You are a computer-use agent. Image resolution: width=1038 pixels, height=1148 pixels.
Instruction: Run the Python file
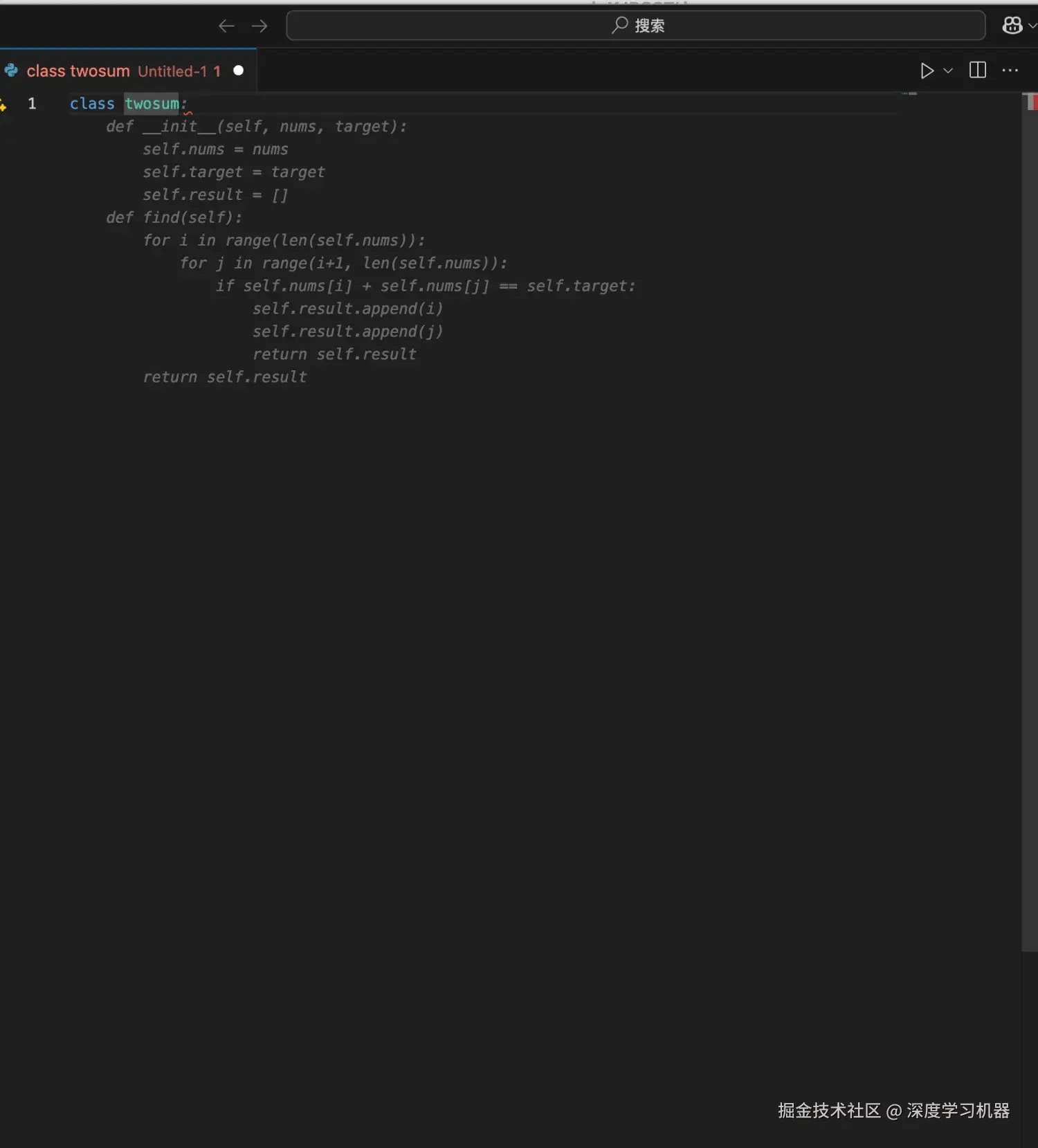click(927, 71)
